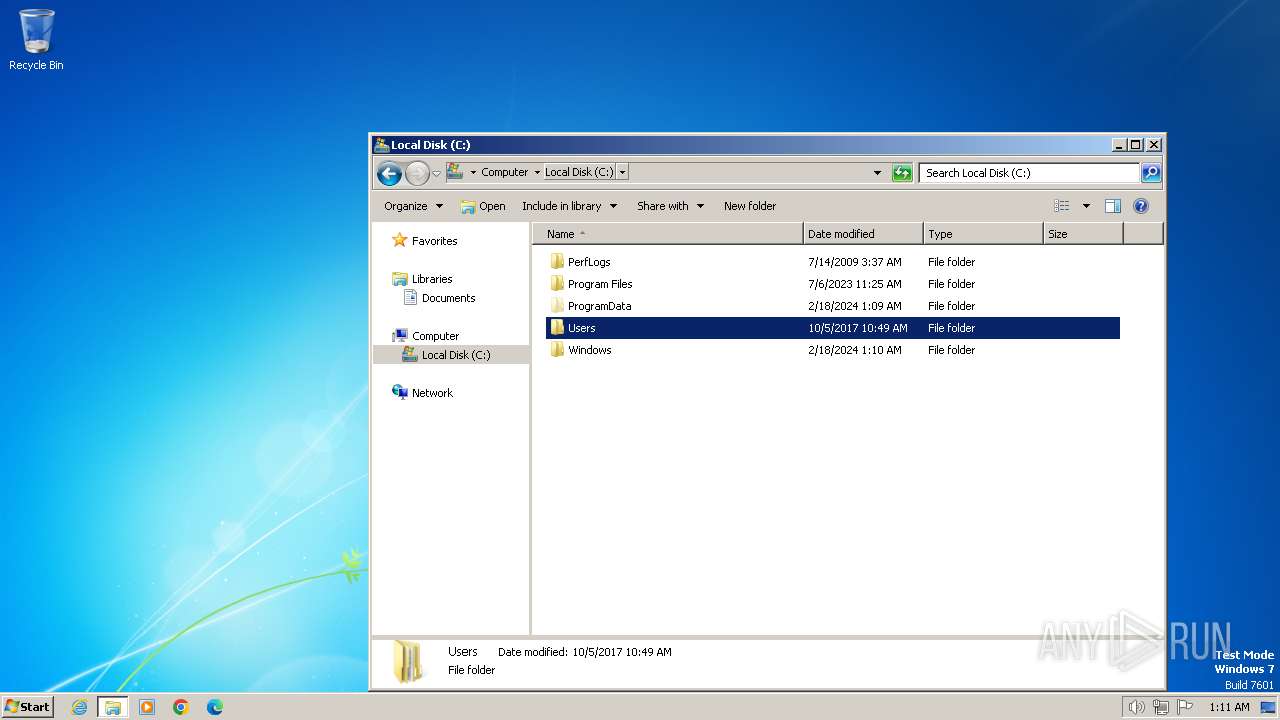
Task: Open the view options dropdown arrow
Action: pyautogui.click(x=1086, y=206)
